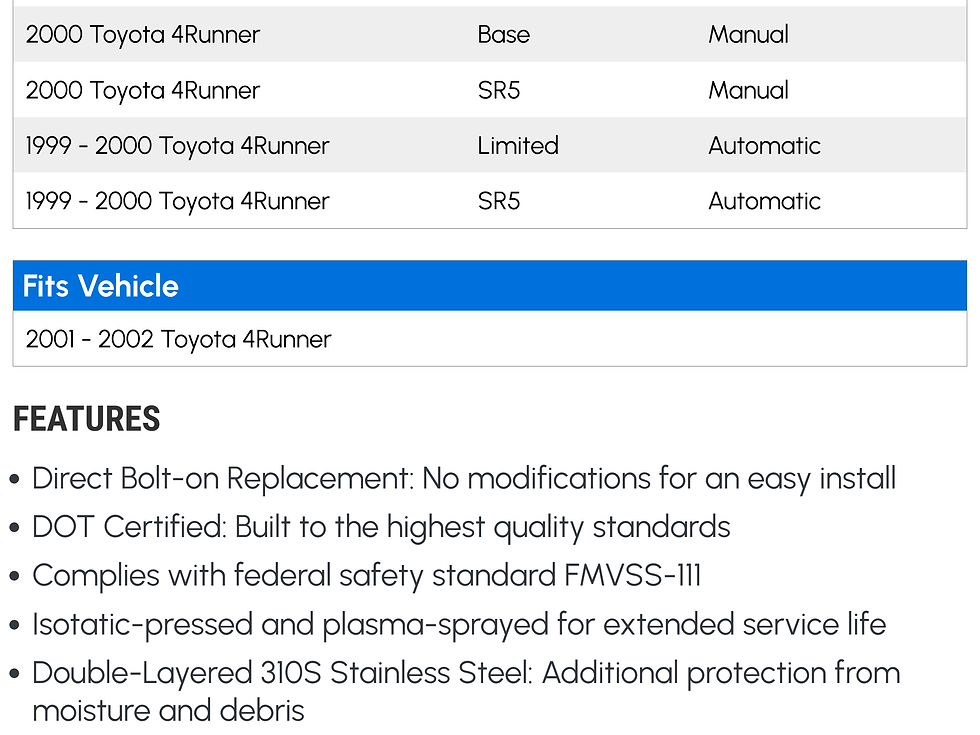This screenshot has width=980, height=735.
Task: Click the FMVSS-111 federal safety standard line
Action: (366, 576)
